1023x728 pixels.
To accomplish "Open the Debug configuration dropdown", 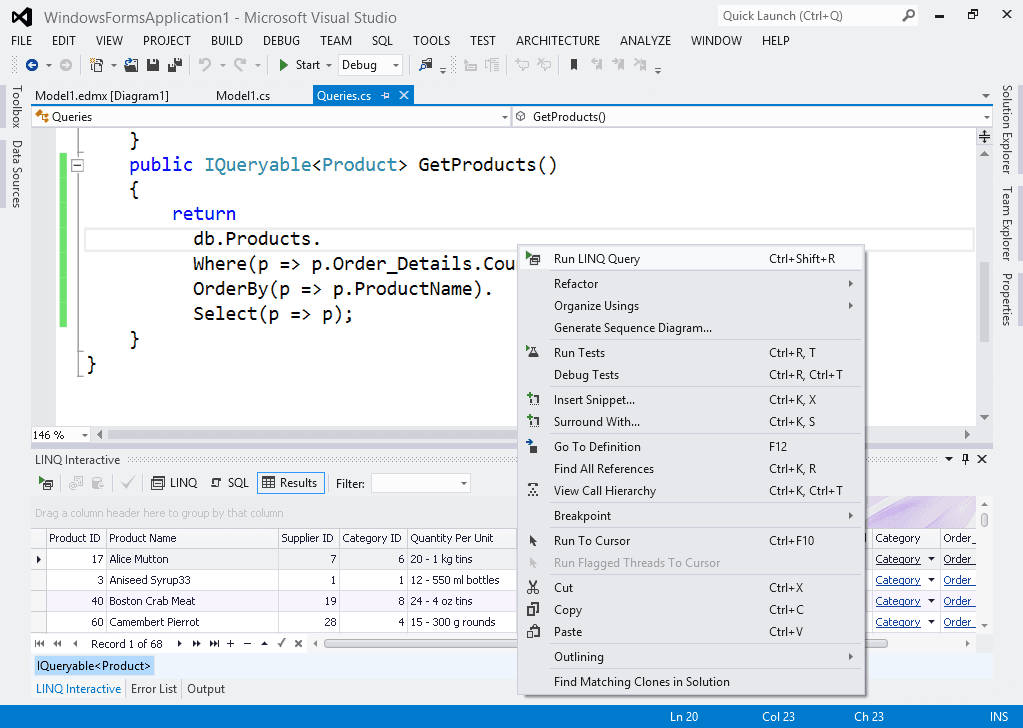I will pos(395,65).
